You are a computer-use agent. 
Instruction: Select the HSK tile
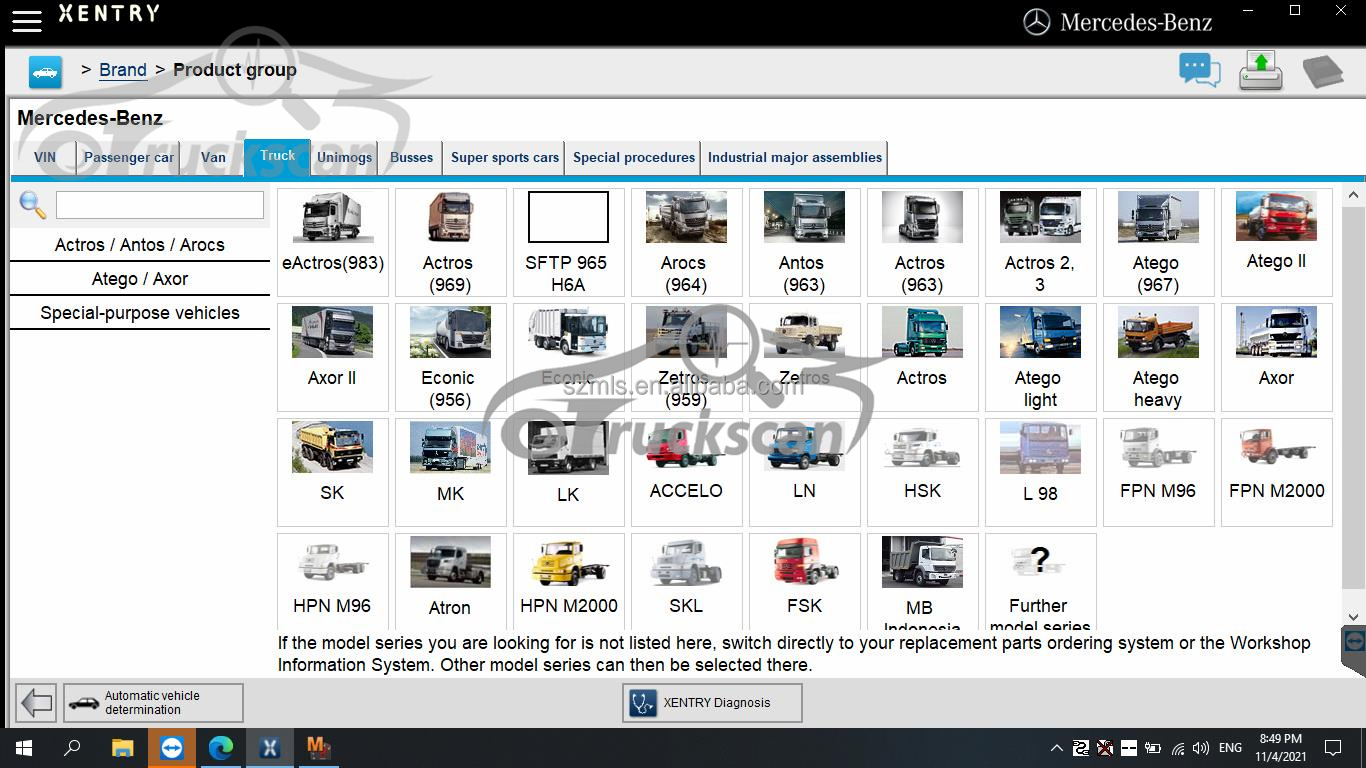(x=923, y=472)
